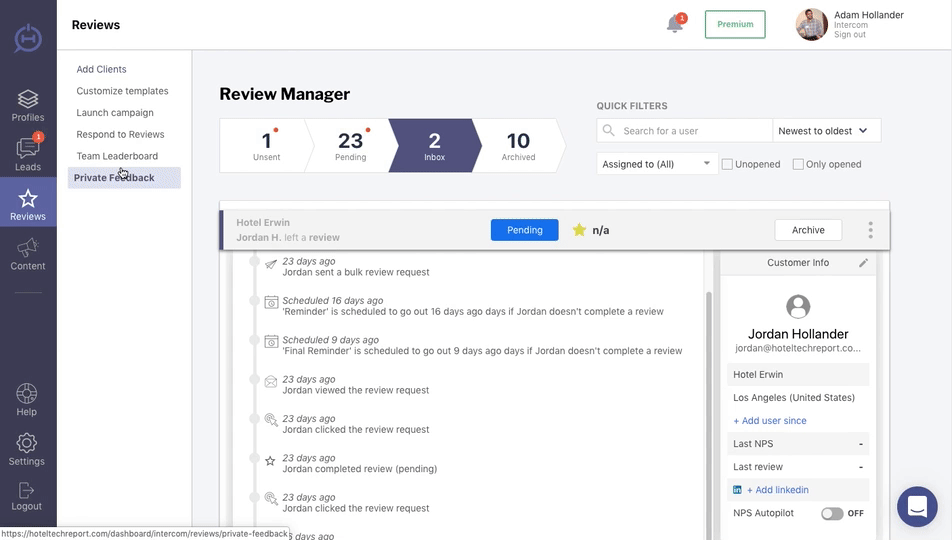This screenshot has height=540, width=952.
Task: Click calendar icon for Scheduled 16 days ago
Action: coord(271,302)
